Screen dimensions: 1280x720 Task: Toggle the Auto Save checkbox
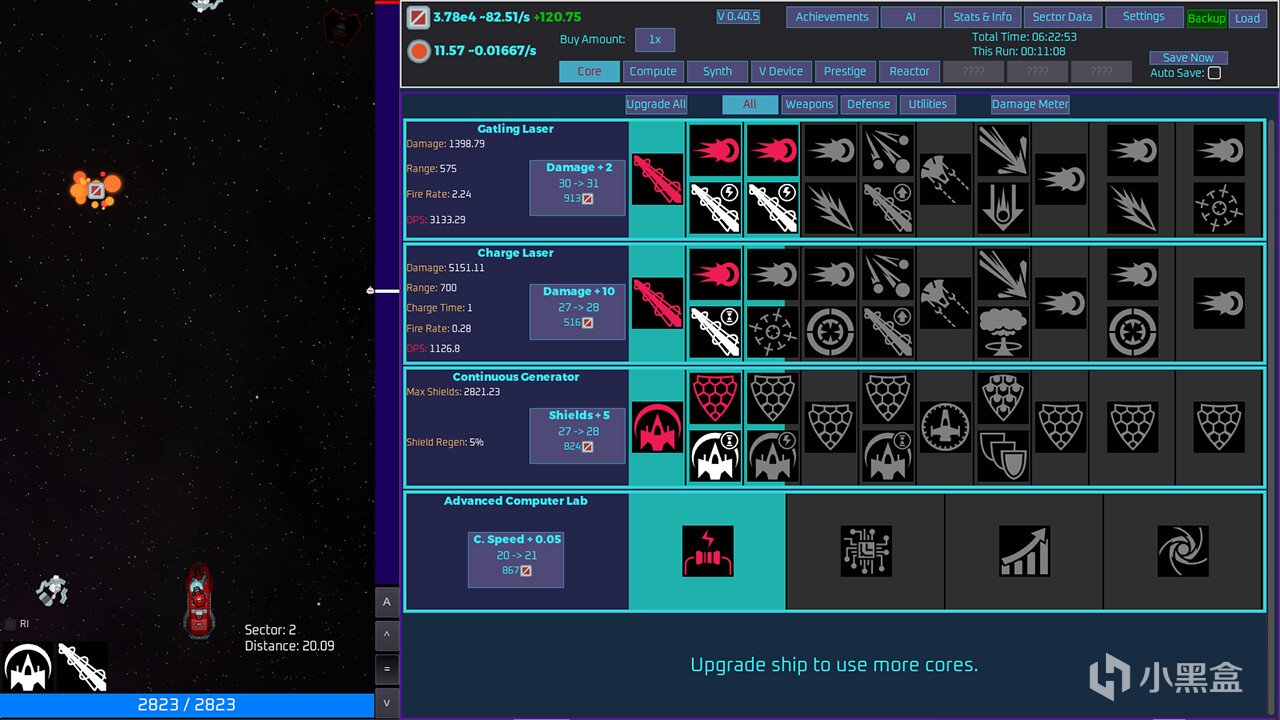pyautogui.click(x=1214, y=73)
